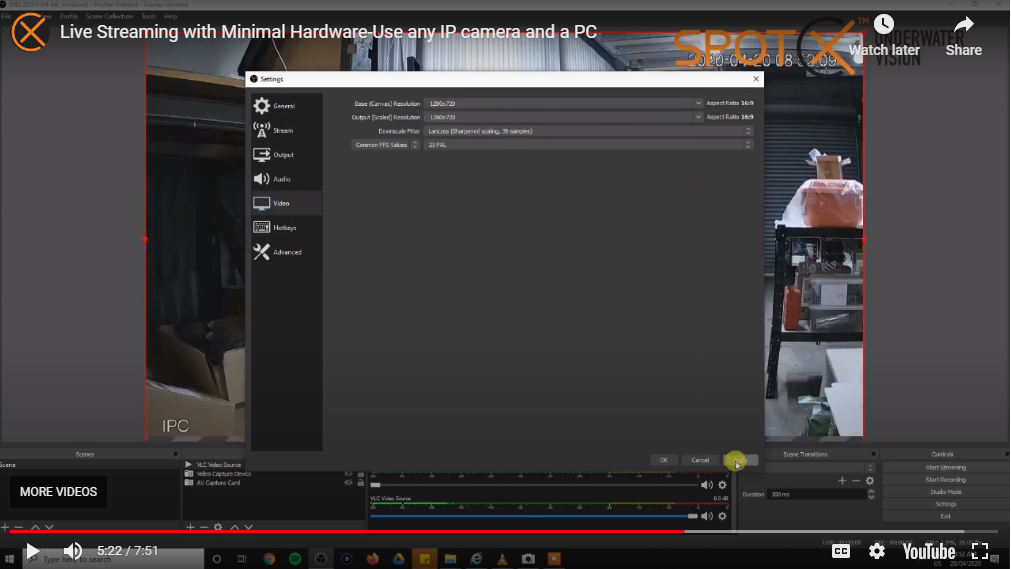Open VLC Video Source mixer settings gear
1011x569 pixels.
[723, 516]
